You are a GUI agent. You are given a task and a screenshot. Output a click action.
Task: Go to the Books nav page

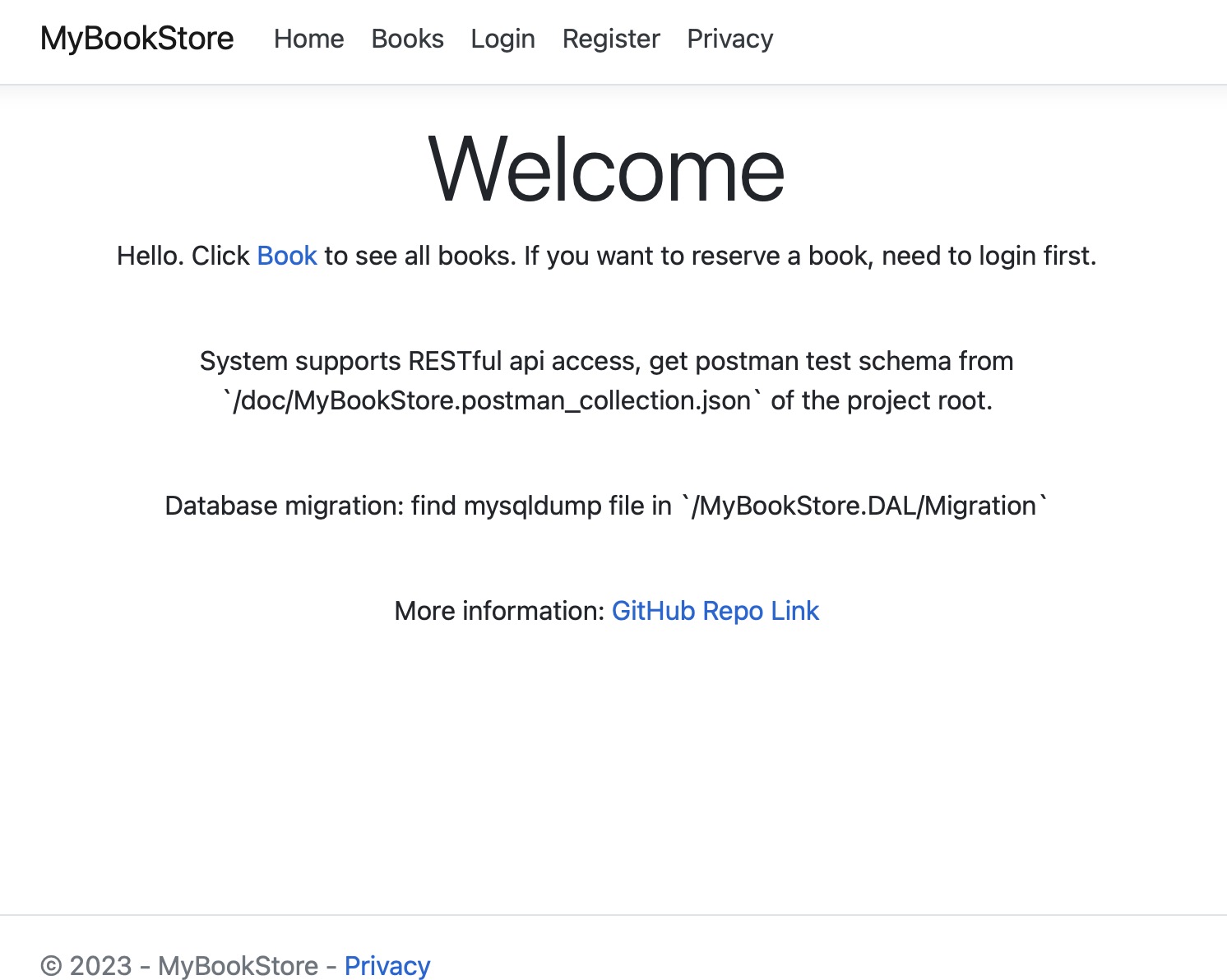click(x=408, y=39)
